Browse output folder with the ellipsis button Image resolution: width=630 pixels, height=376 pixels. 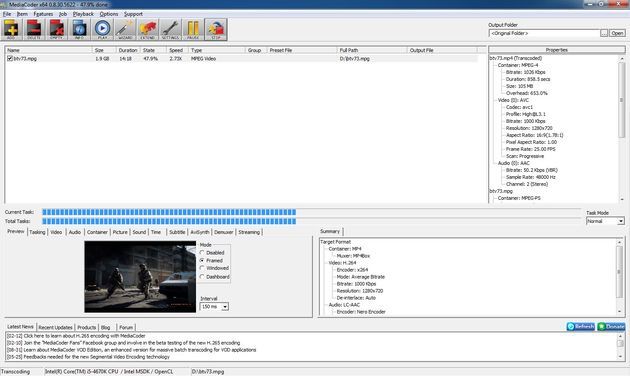coord(604,33)
